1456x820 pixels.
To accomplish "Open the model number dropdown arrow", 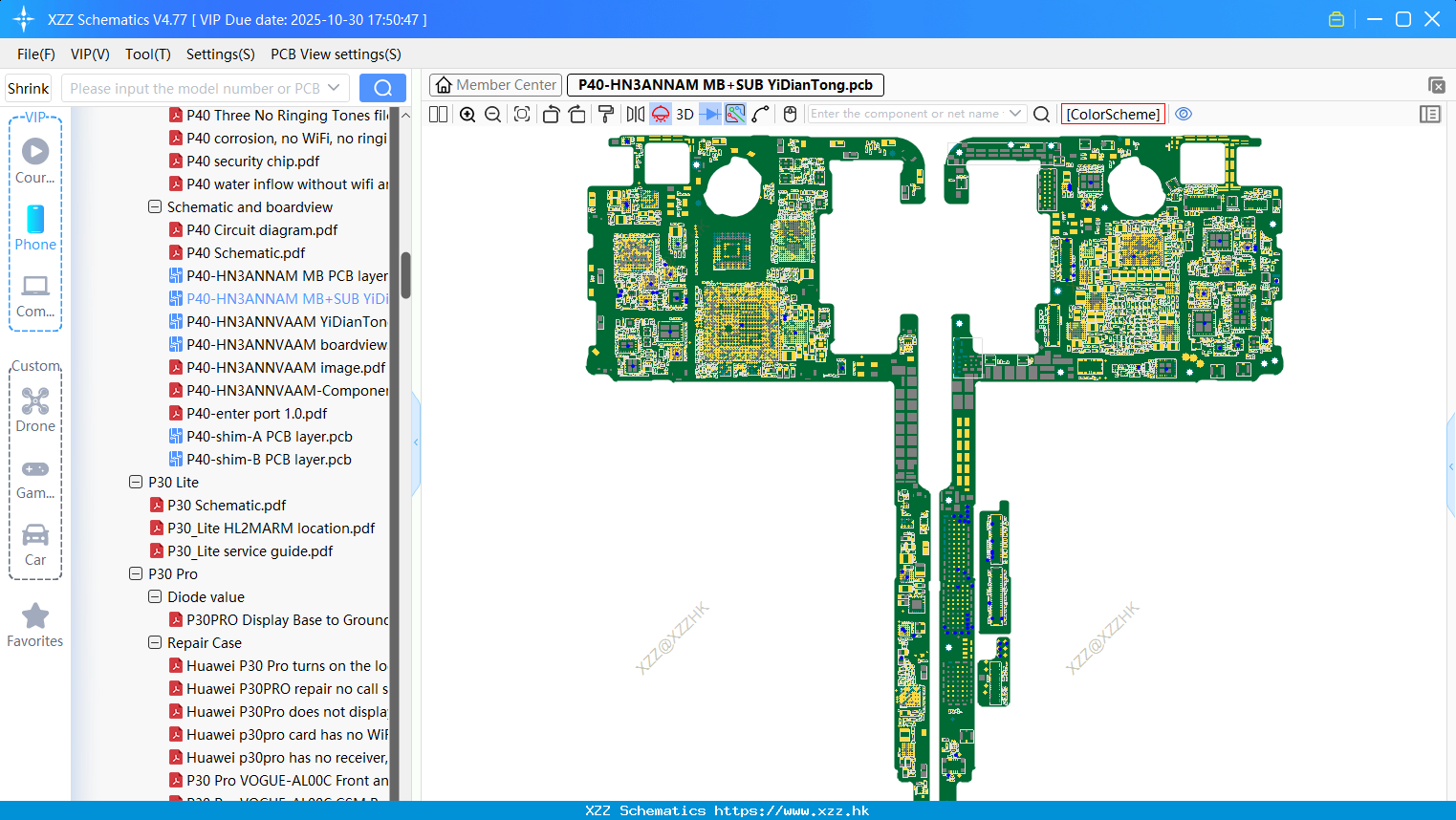I will coord(334,88).
